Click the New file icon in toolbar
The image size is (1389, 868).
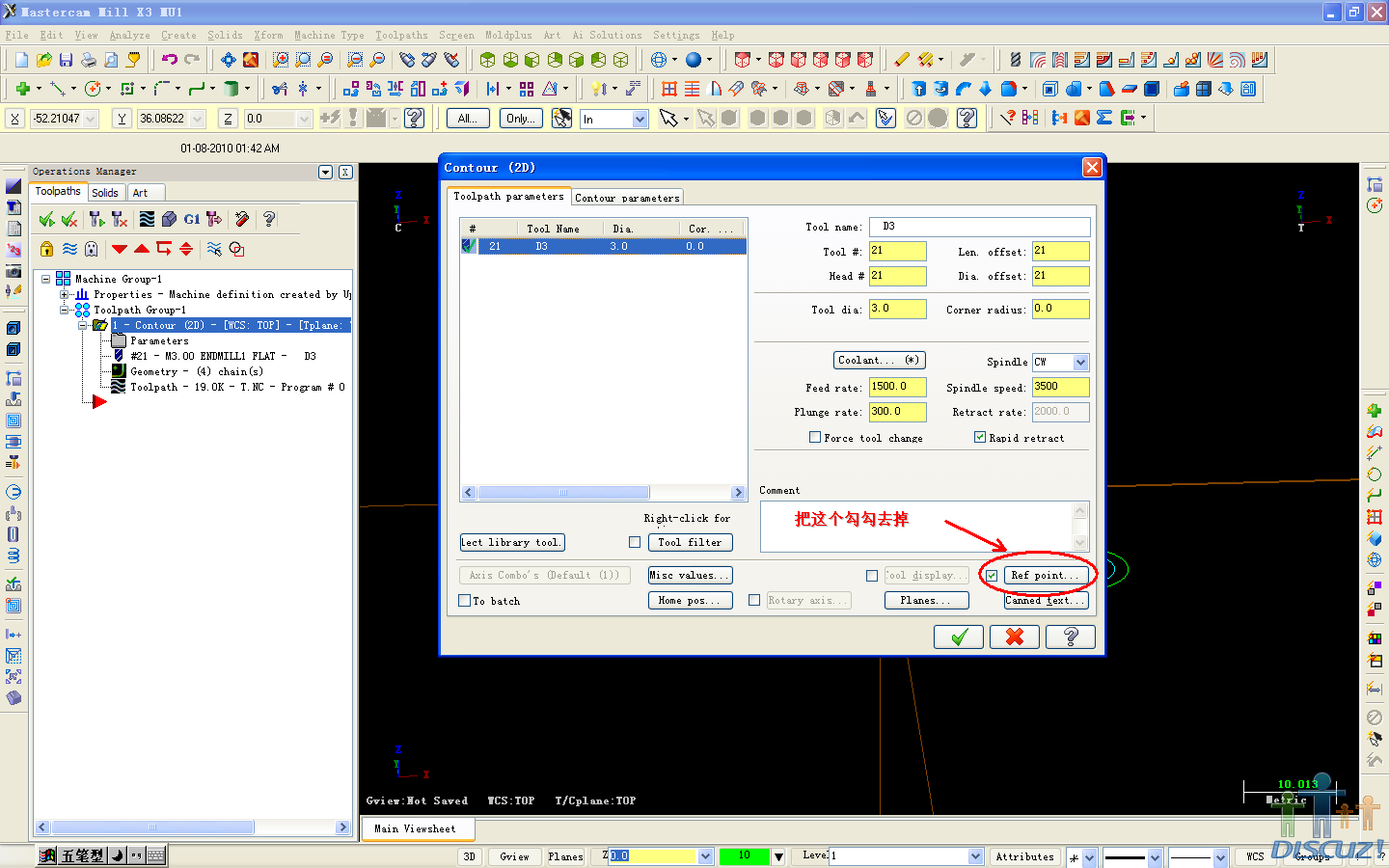tap(21, 60)
